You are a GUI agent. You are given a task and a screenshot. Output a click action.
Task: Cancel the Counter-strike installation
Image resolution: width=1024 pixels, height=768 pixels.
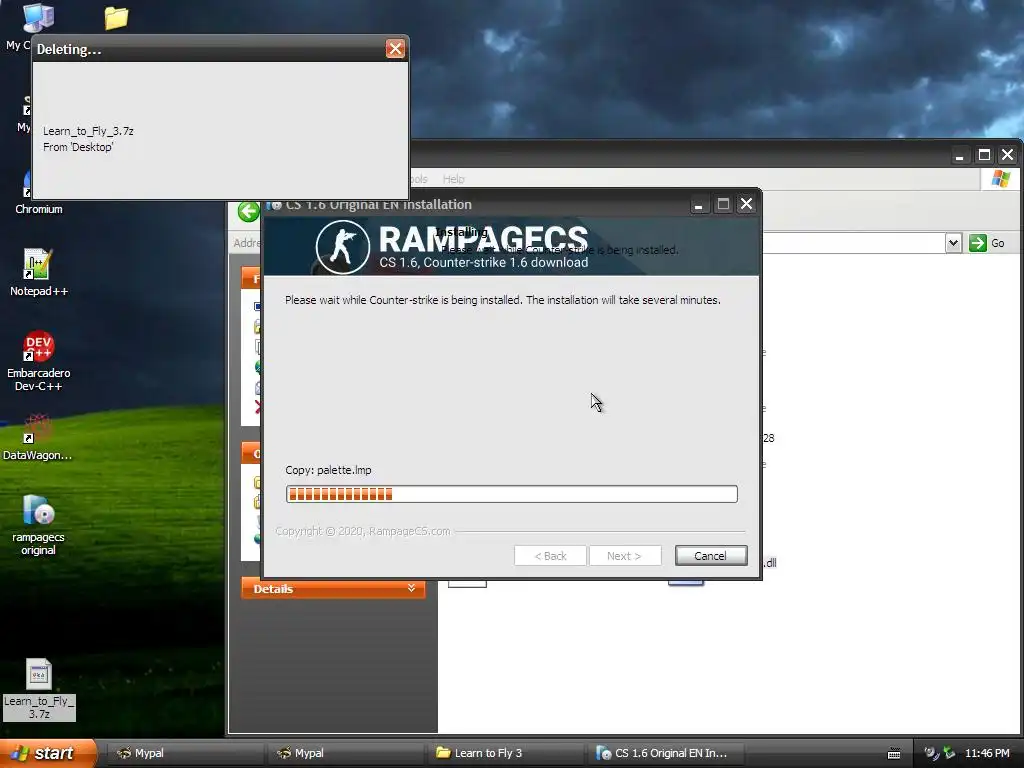click(711, 556)
